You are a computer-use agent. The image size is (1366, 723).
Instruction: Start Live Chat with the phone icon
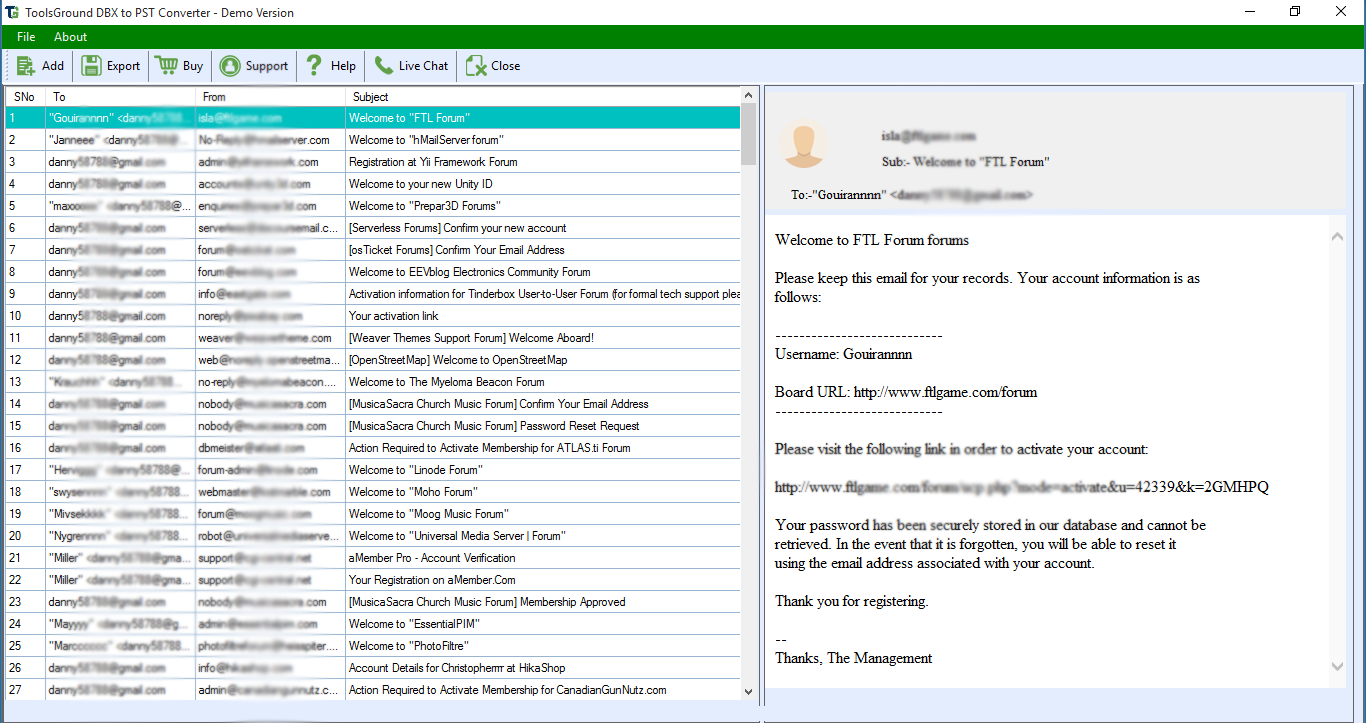coord(384,66)
